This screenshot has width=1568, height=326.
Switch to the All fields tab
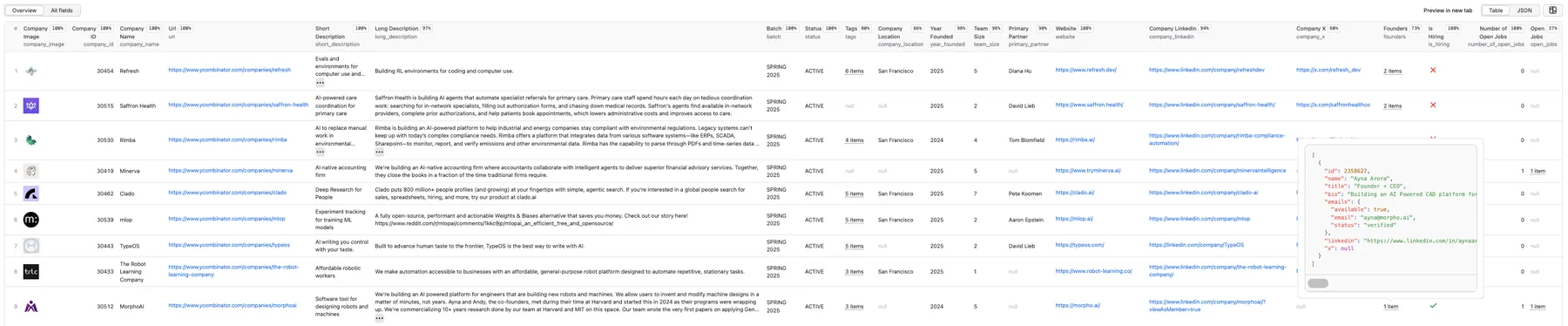62,10
